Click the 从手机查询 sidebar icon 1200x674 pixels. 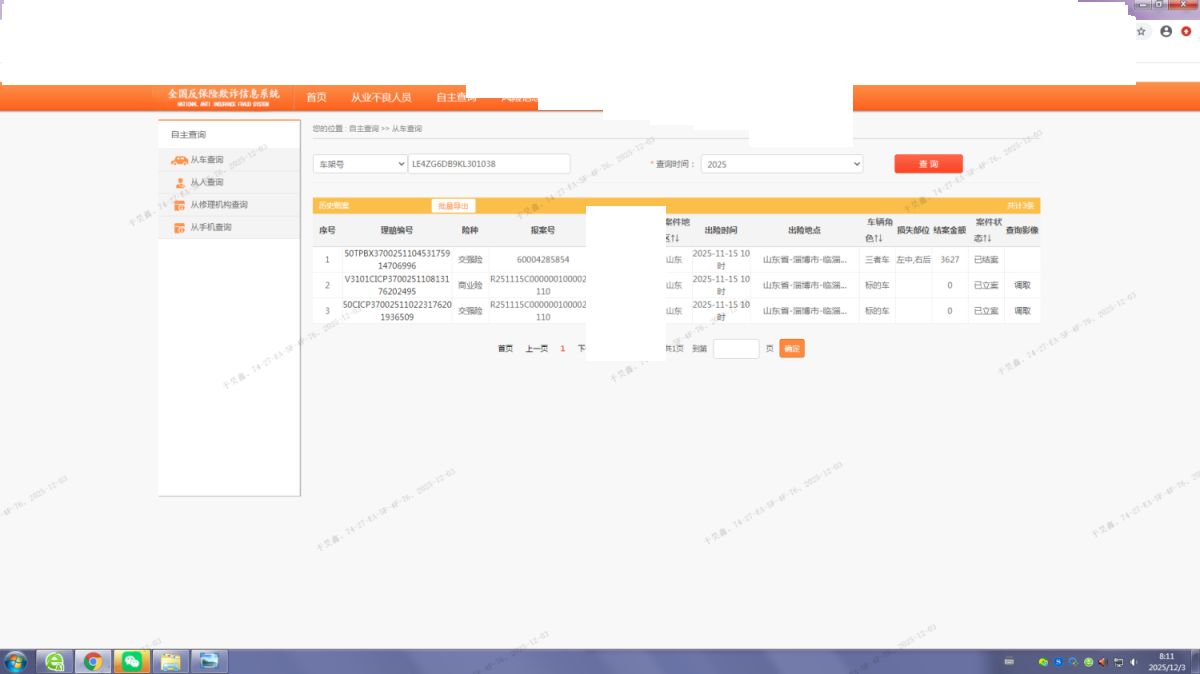(x=180, y=228)
